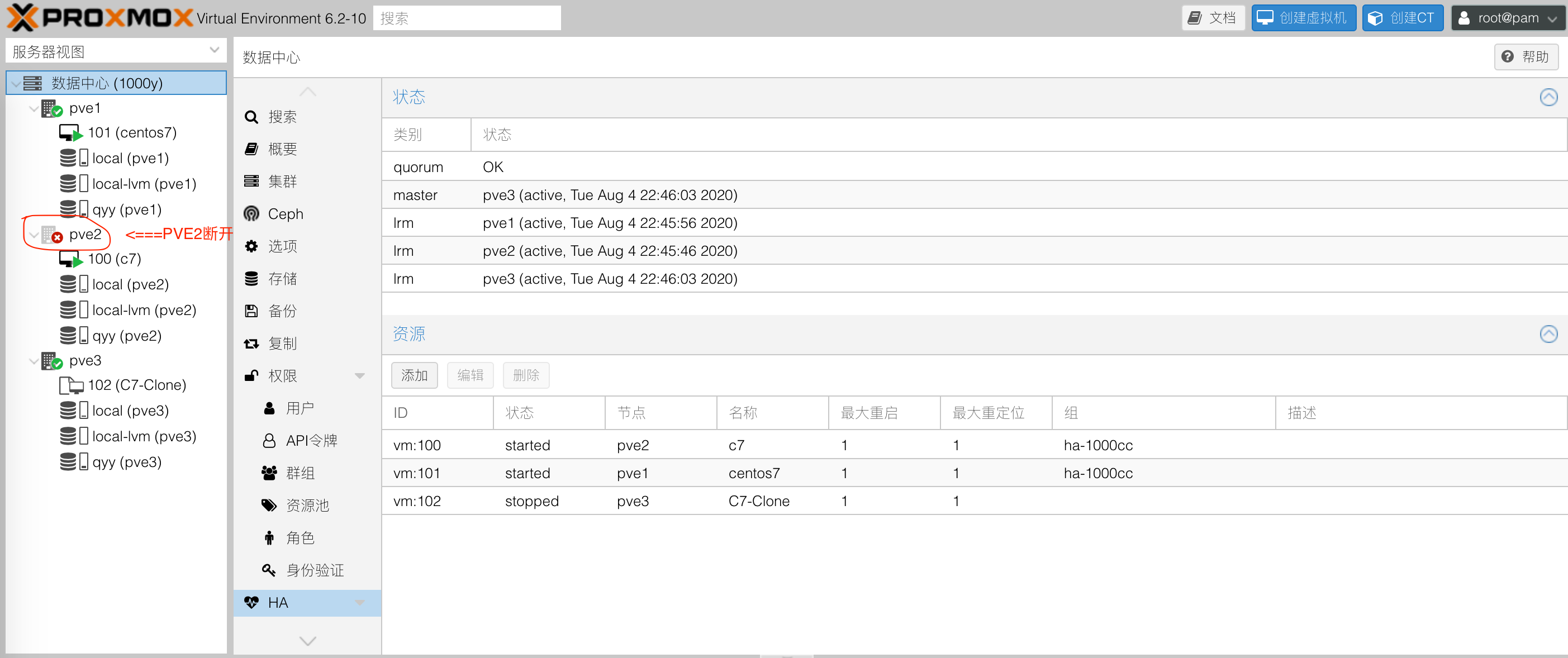The image size is (1568, 658).
Task: Click the magnifier icon beside 搜索 menu
Action: pos(251,117)
